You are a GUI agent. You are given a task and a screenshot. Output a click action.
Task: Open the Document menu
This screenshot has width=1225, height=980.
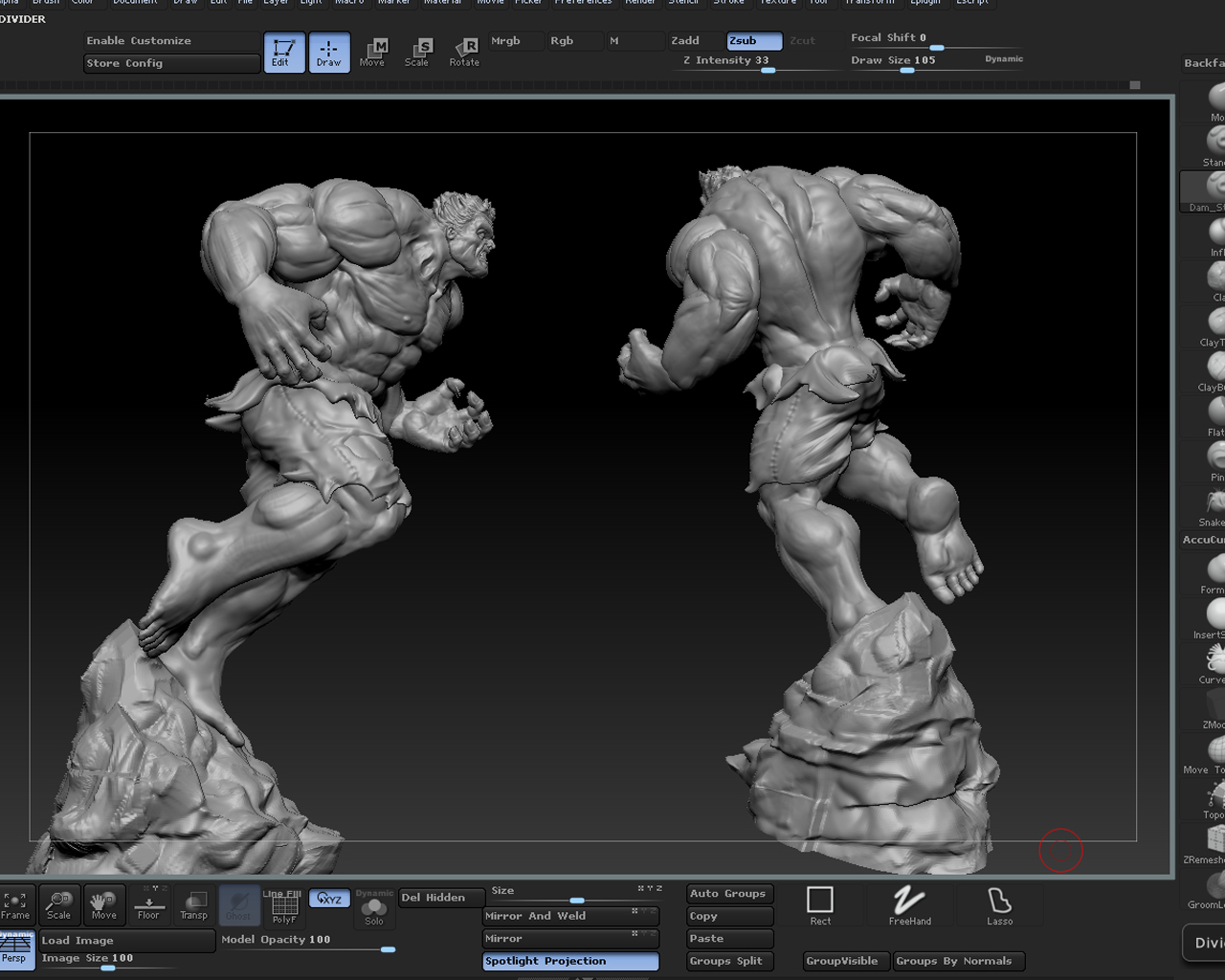[135, 3]
